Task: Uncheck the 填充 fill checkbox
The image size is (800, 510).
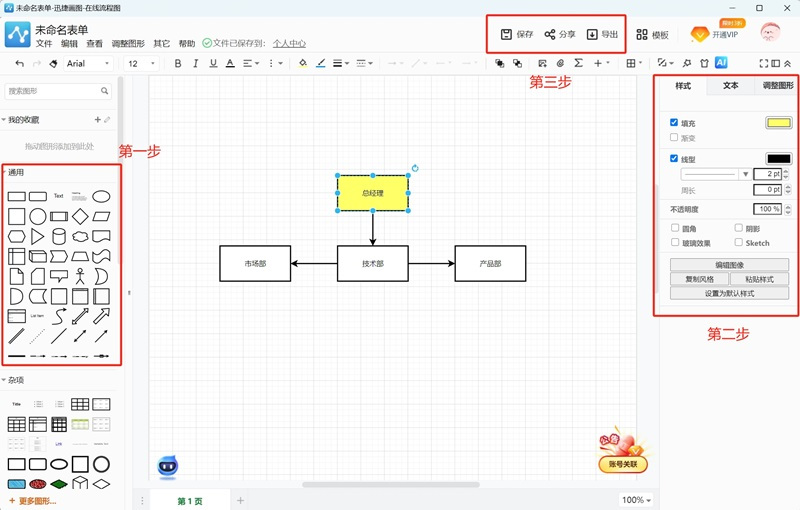Action: click(x=674, y=122)
